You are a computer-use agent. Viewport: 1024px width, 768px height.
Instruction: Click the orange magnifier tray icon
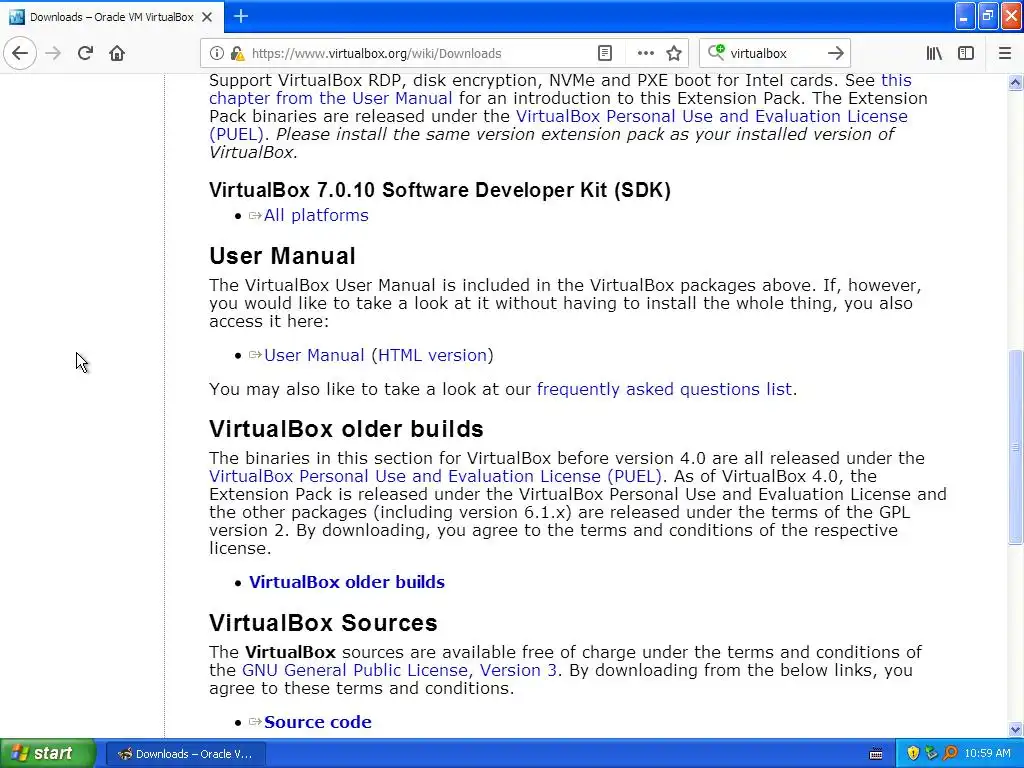pyautogui.click(x=950, y=754)
